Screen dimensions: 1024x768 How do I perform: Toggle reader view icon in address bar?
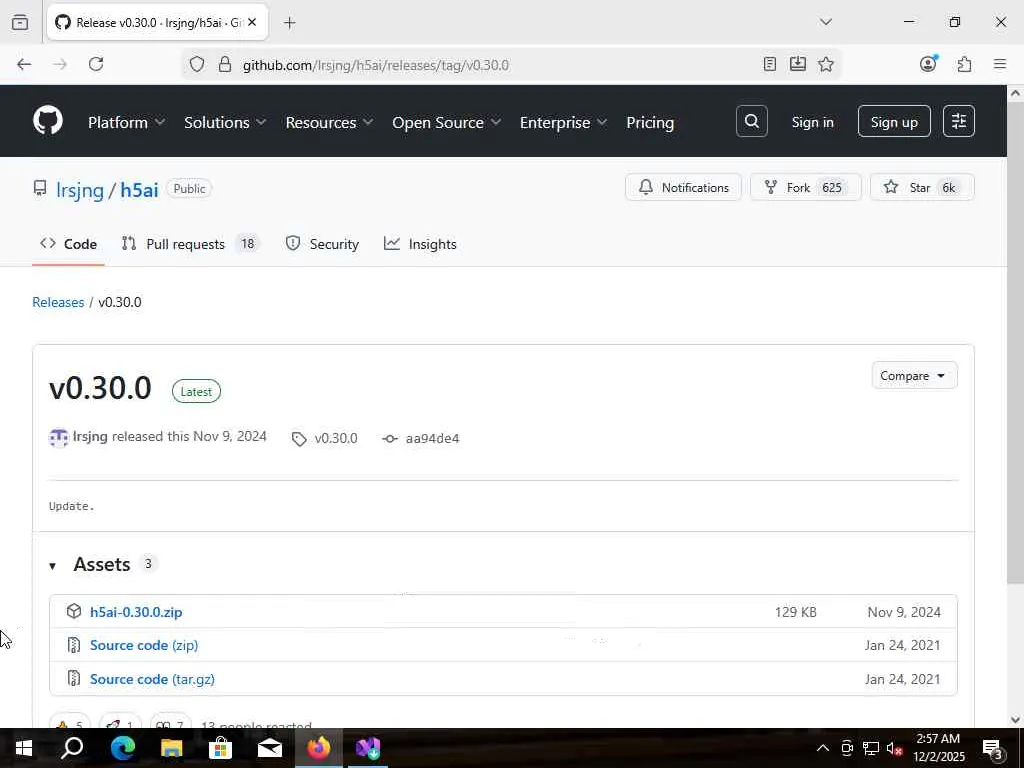click(x=770, y=64)
